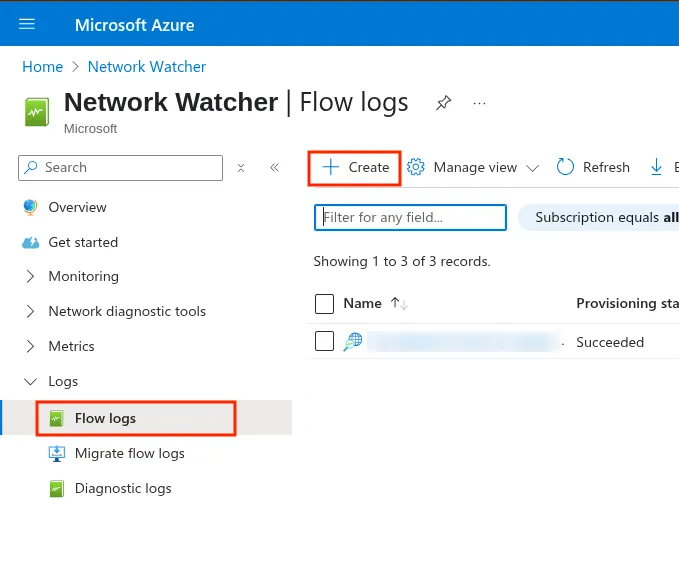
Task: Open Migrate flow logs
Action: tap(129, 453)
